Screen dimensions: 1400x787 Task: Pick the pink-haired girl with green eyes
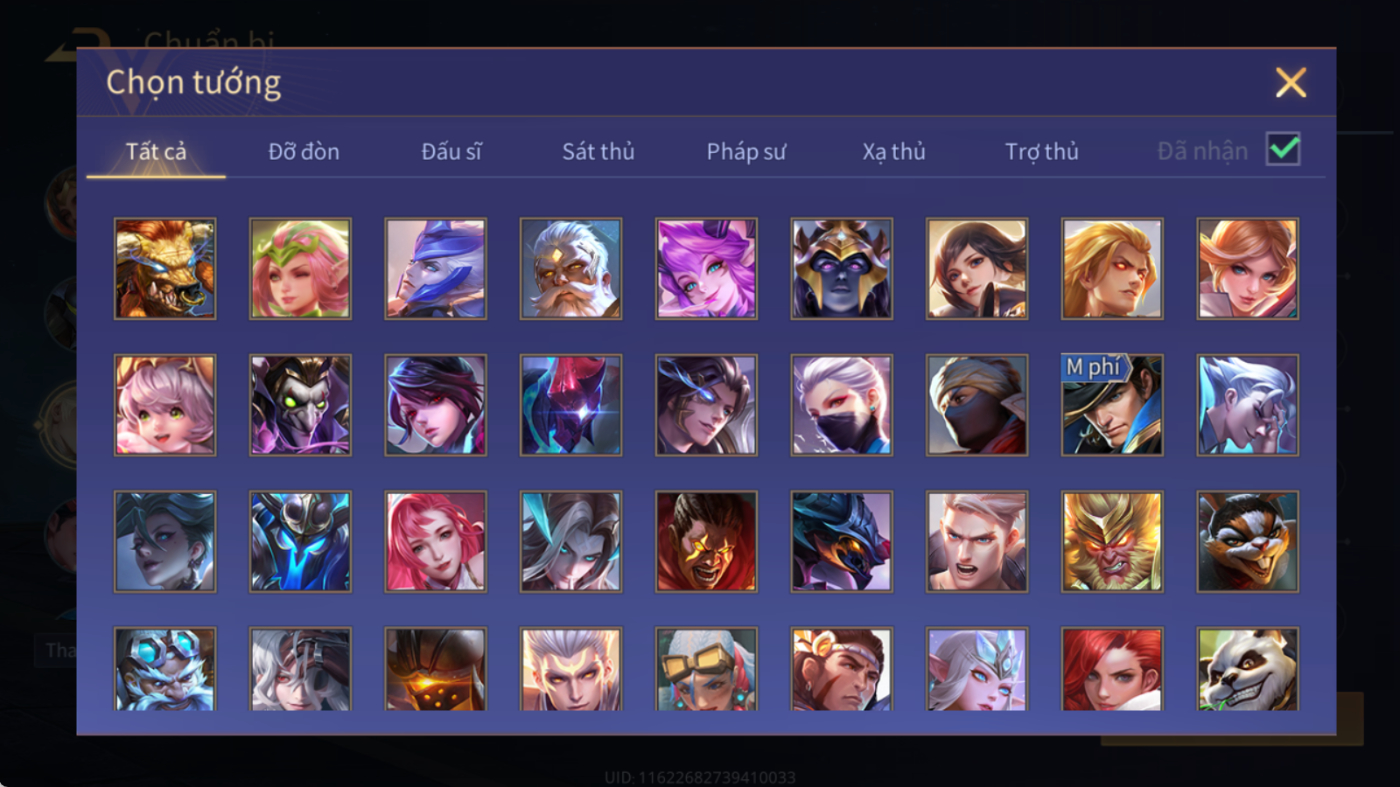(165, 405)
